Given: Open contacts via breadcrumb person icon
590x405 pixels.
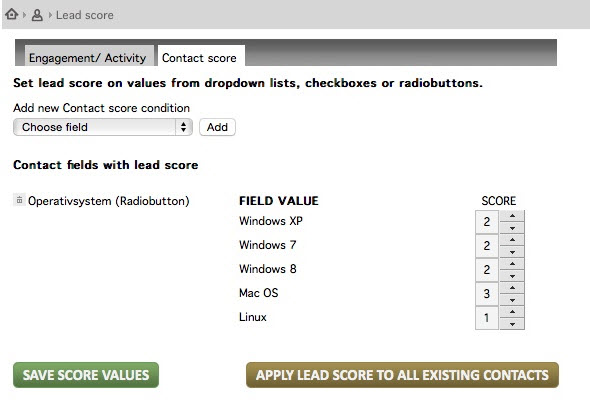Looking at the screenshot, I should click(37, 15).
